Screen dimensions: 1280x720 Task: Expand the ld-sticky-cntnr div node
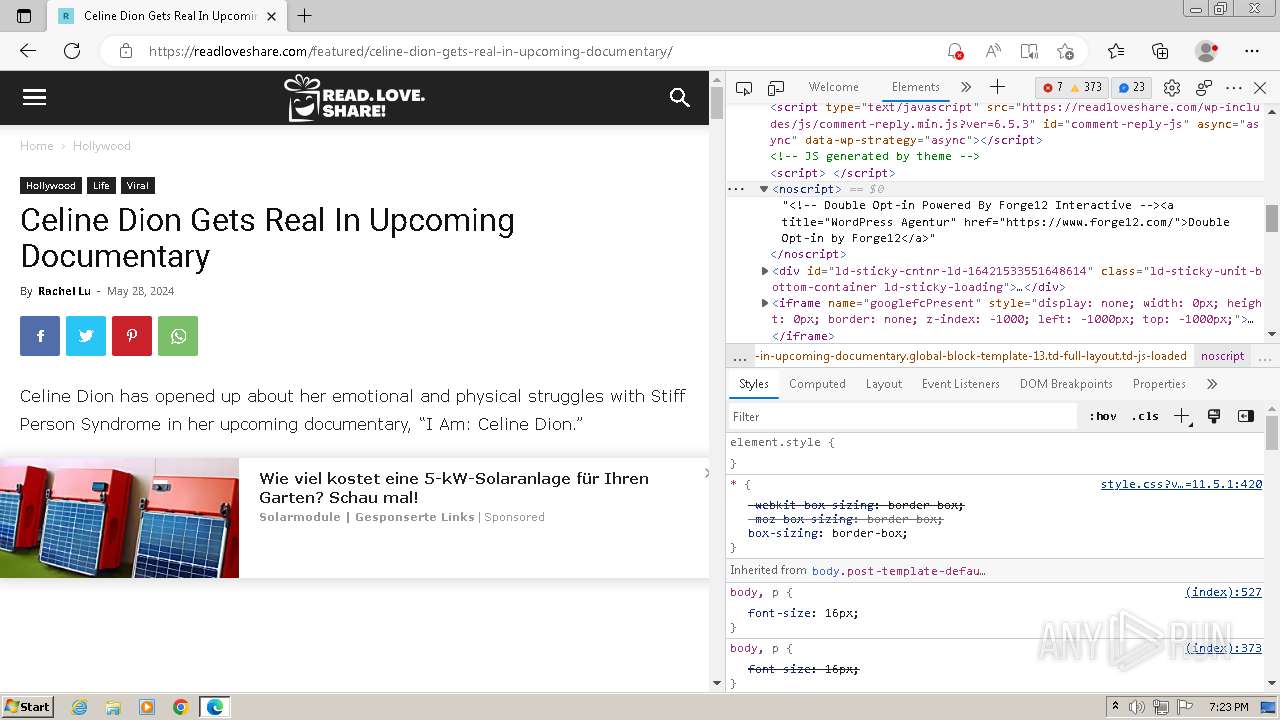click(x=765, y=271)
